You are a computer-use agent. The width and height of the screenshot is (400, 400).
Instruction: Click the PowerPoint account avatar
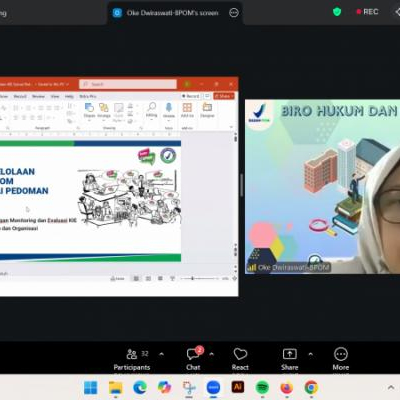(x=187, y=84)
